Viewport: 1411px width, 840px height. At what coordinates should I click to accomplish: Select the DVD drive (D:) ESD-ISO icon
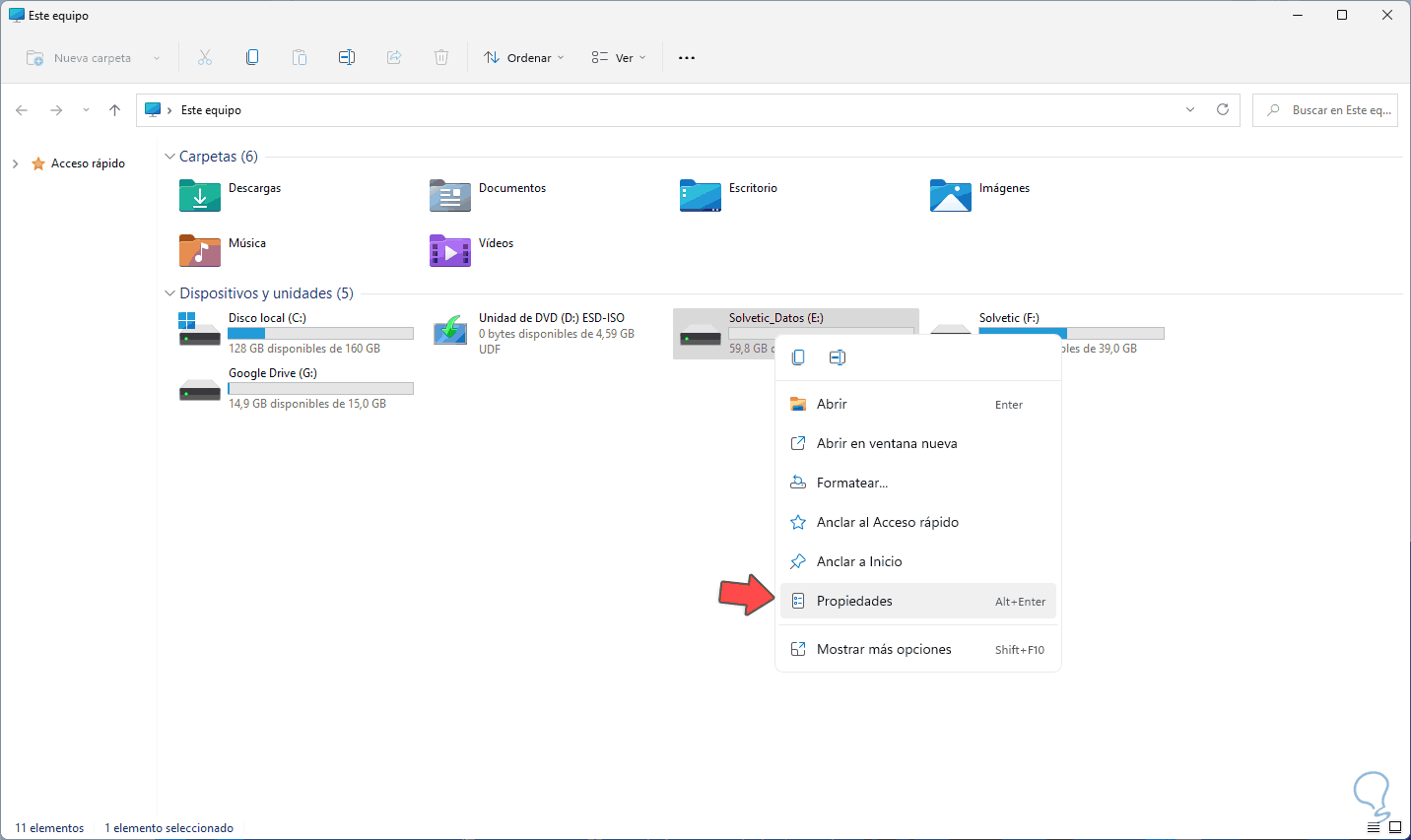click(x=450, y=330)
